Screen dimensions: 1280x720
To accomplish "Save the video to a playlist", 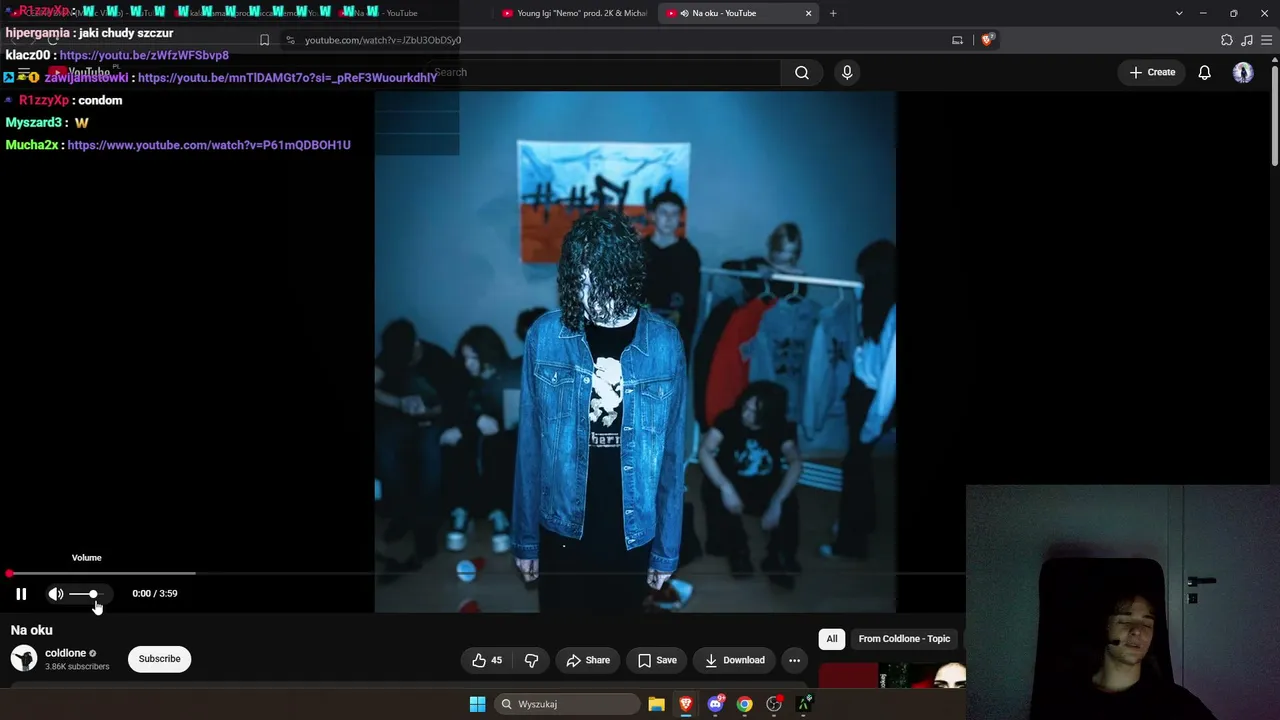I will tap(657, 660).
